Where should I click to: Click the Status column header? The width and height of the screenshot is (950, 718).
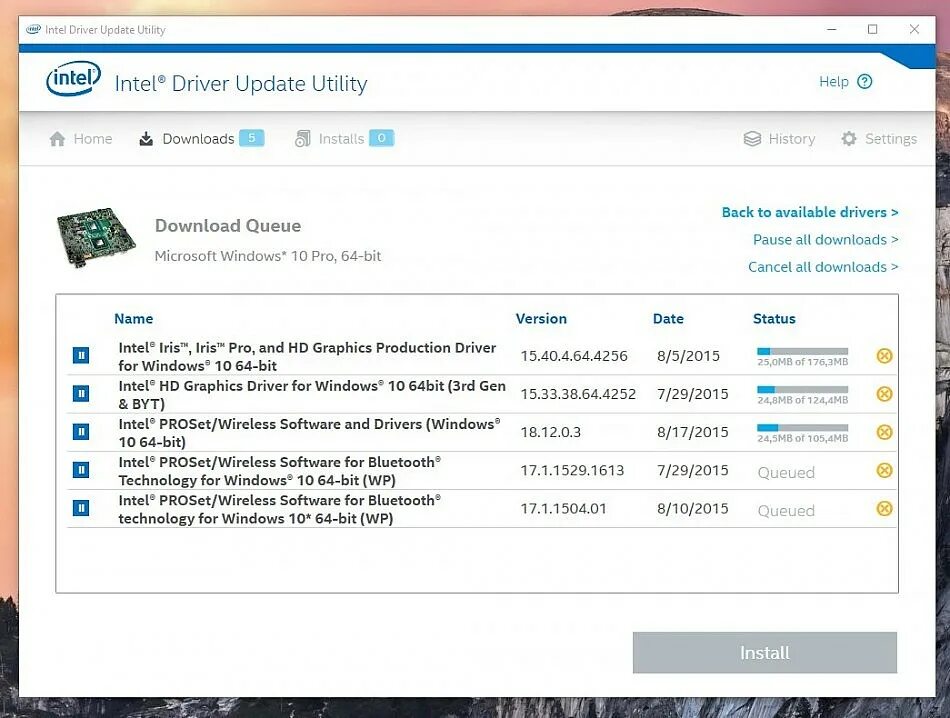[x=774, y=319]
